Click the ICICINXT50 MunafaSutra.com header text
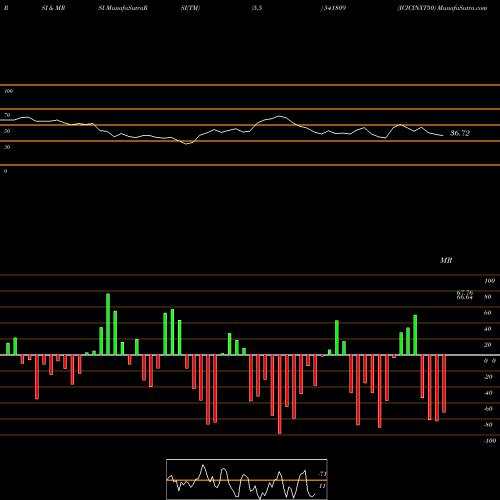Image resolution: width=500 pixels, height=500 pixels. [442, 8]
